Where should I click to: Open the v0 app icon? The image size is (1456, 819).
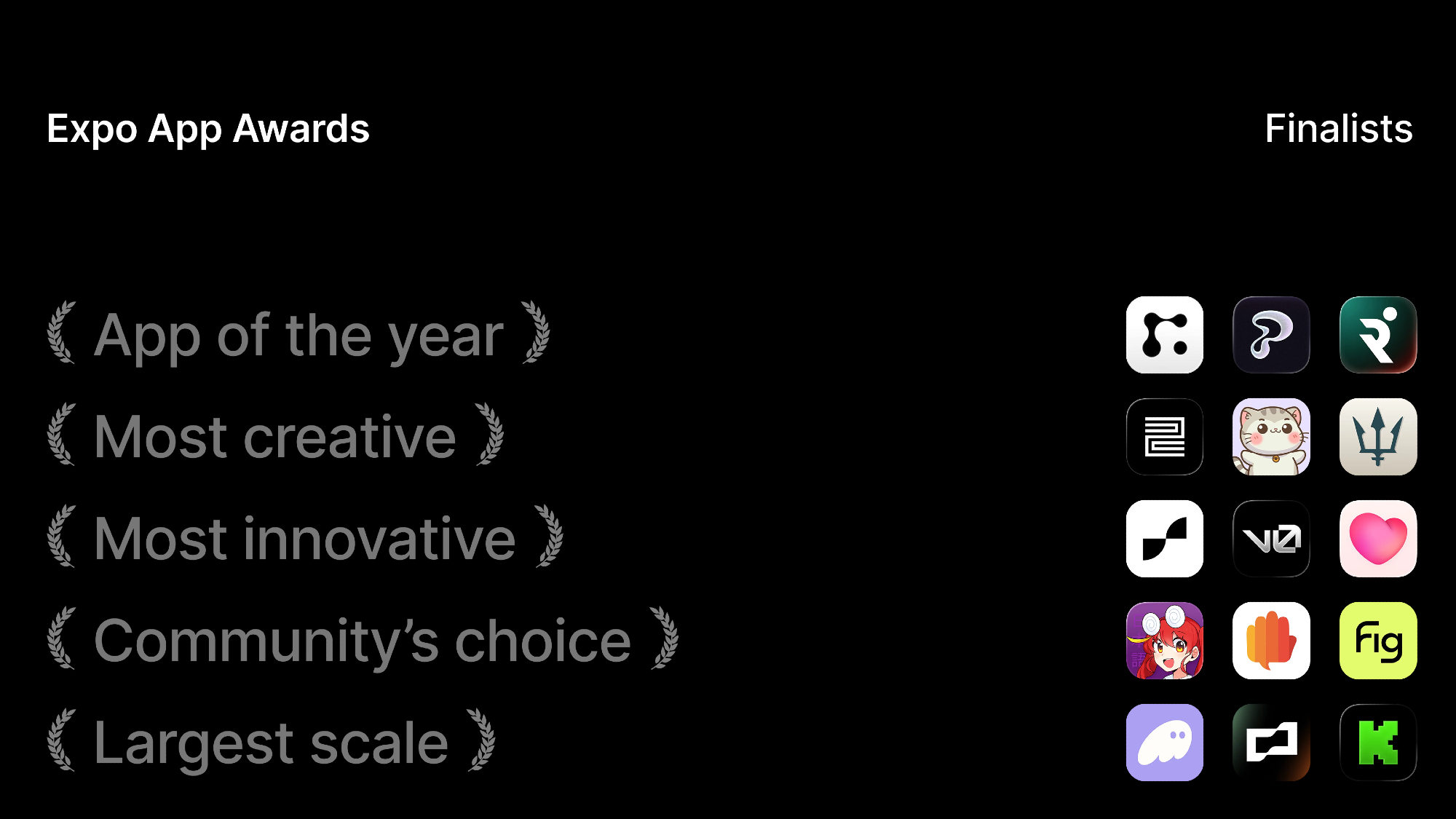[1271, 539]
